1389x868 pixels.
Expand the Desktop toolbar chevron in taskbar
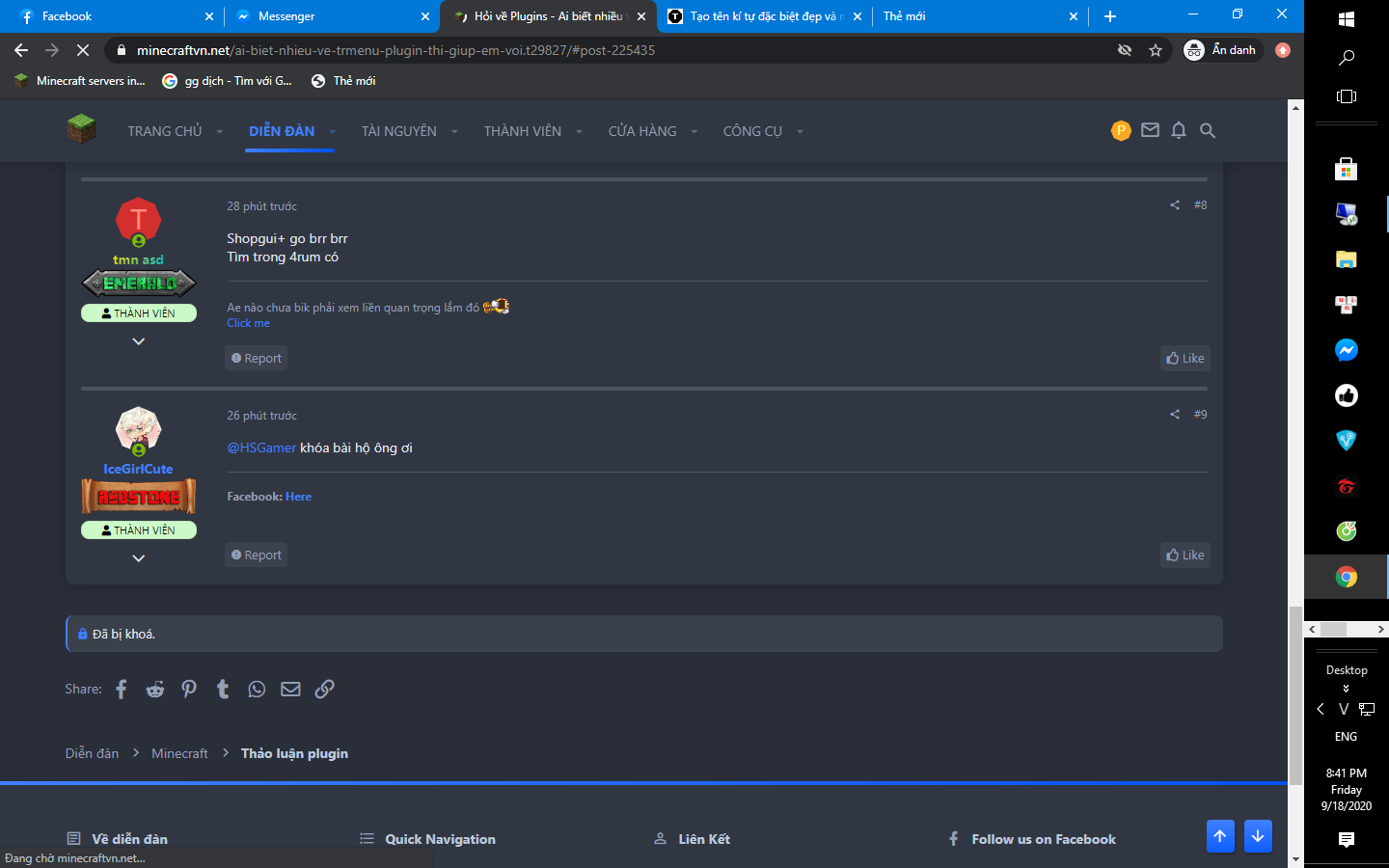[1347, 689]
